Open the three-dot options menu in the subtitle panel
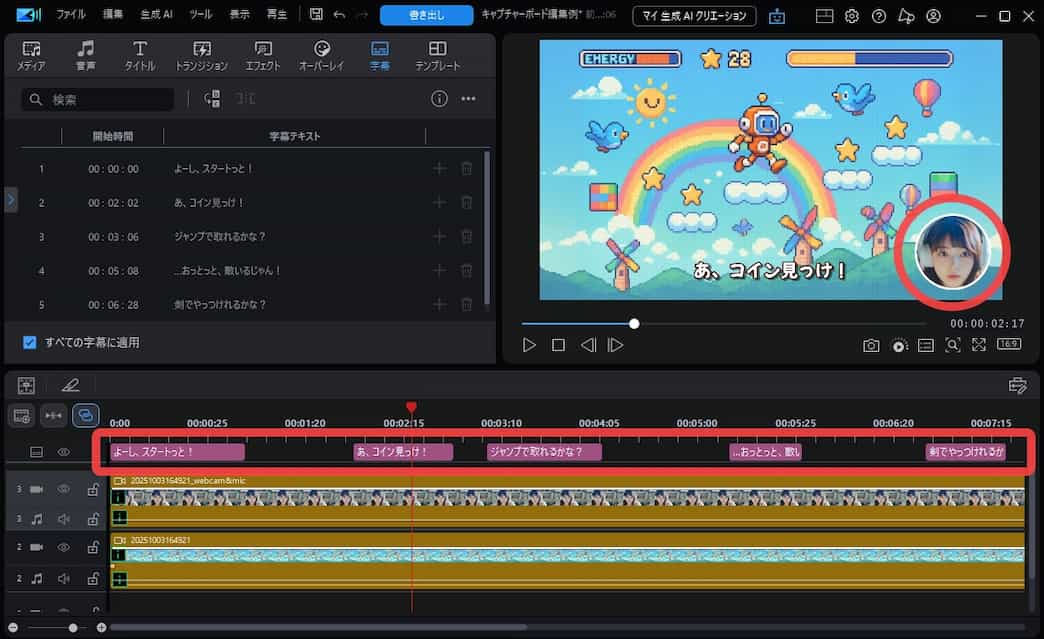This screenshot has height=639, width=1044. coord(466,98)
